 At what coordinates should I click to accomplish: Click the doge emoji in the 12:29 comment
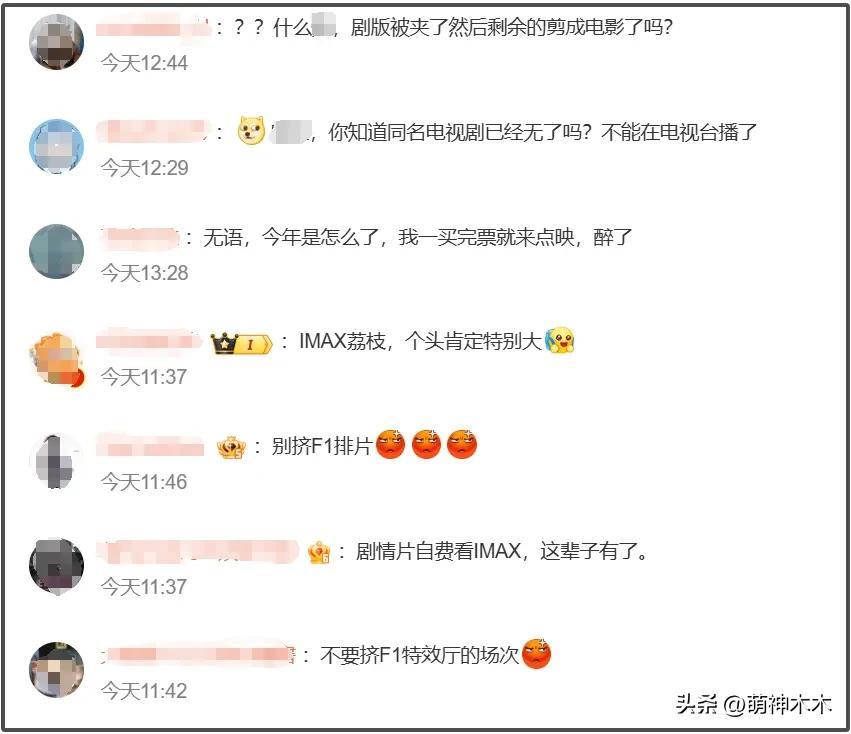pyautogui.click(x=251, y=131)
